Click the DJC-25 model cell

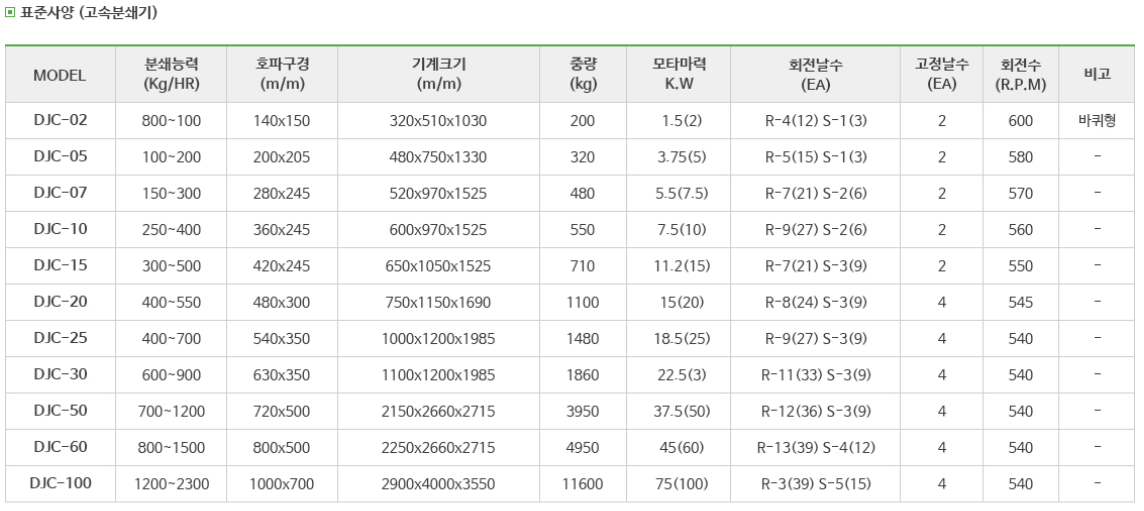click(61, 338)
